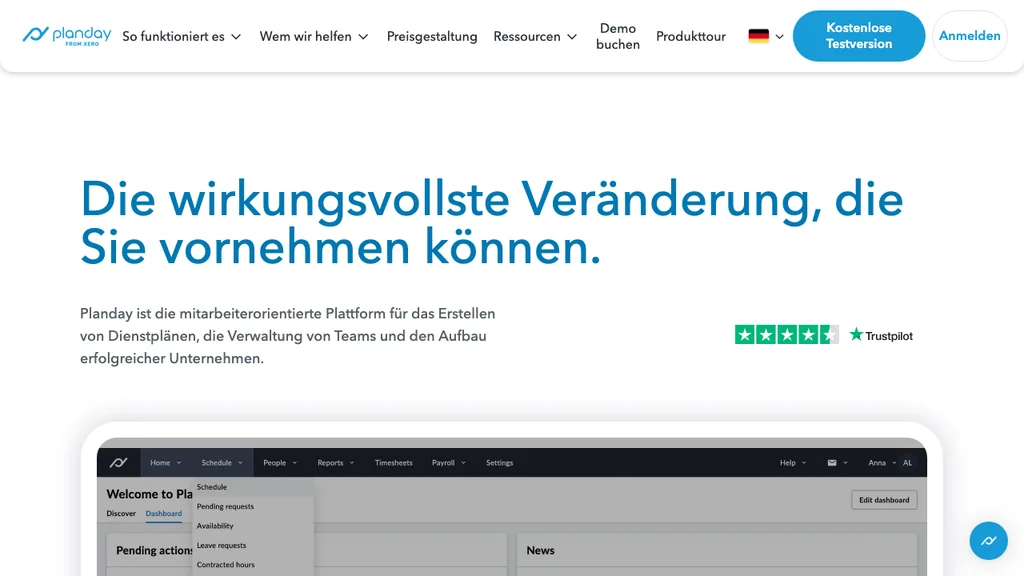This screenshot has width=1024, height=576.
Task: Go to Demo buchen
Action: [x=618, y=37]
